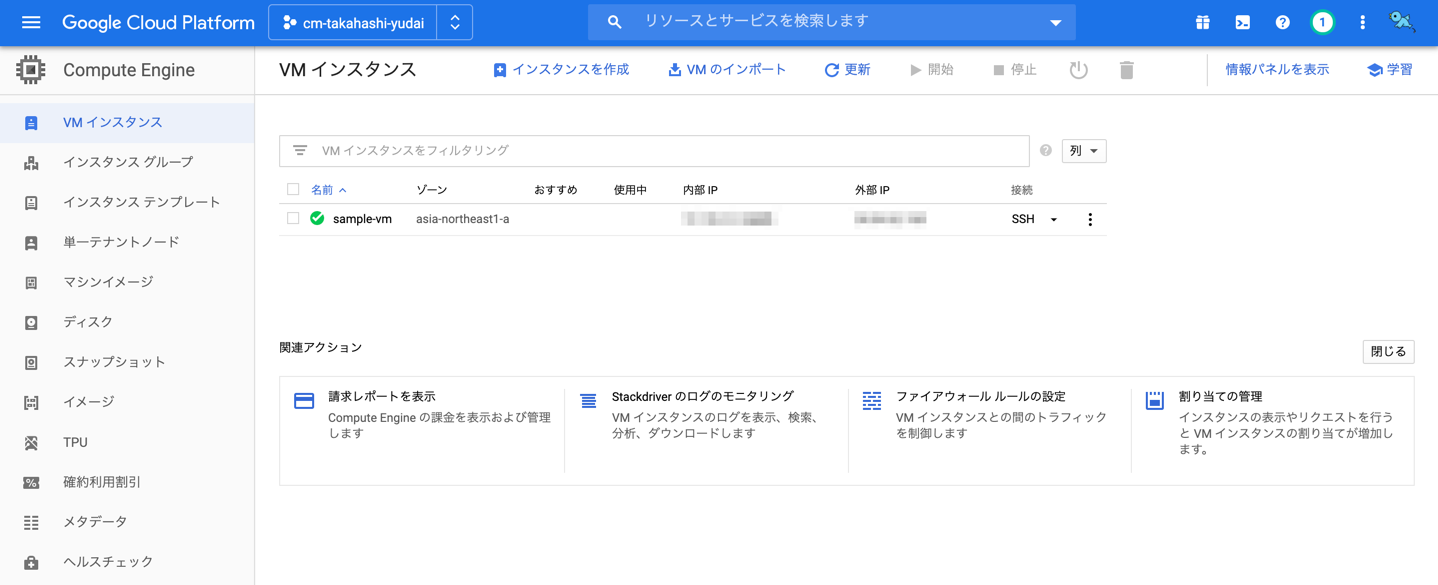1438x585 pixels.
Task: Open the 列 columns dropdown
Action: 1083,150
